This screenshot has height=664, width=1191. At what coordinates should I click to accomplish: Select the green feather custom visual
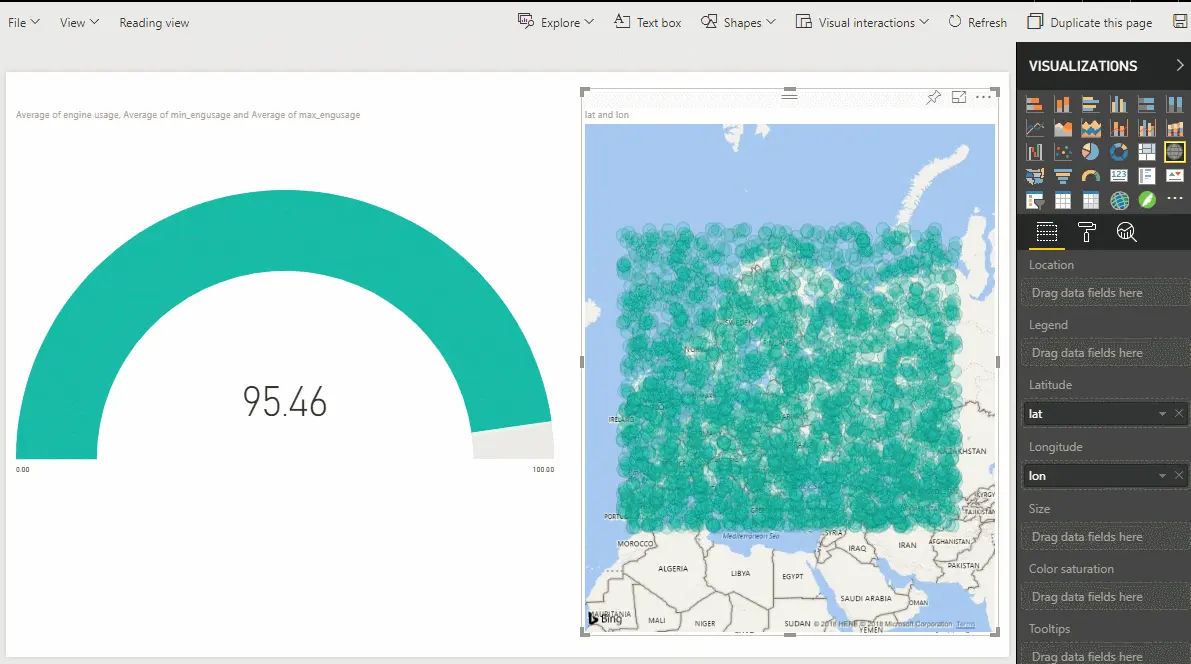1147,201
